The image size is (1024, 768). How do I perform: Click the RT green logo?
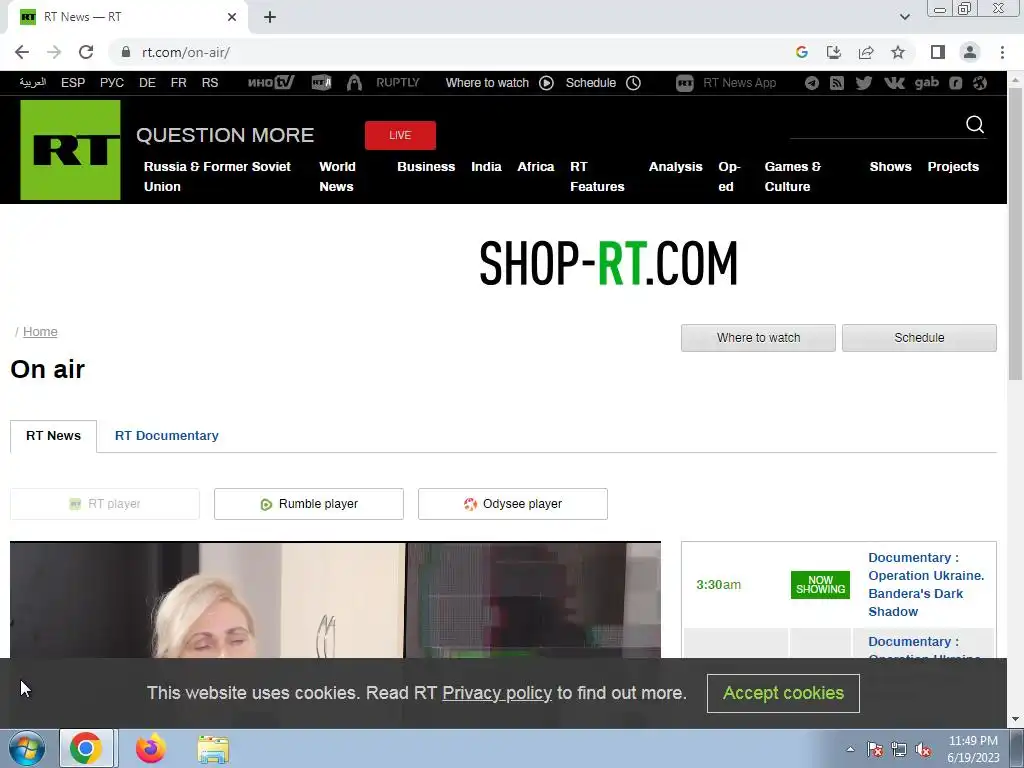pyautogui.click(x=71, y=150)
